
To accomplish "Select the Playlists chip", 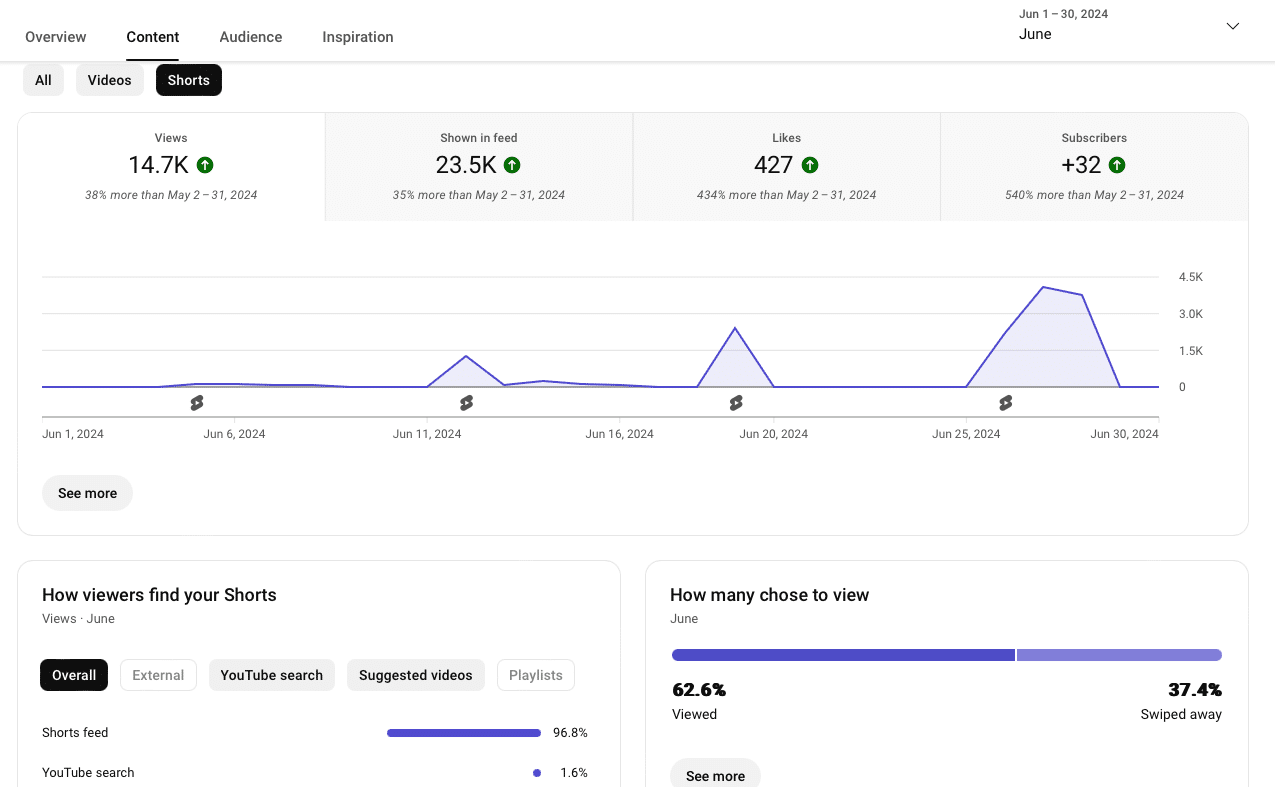I will [536, 675].
